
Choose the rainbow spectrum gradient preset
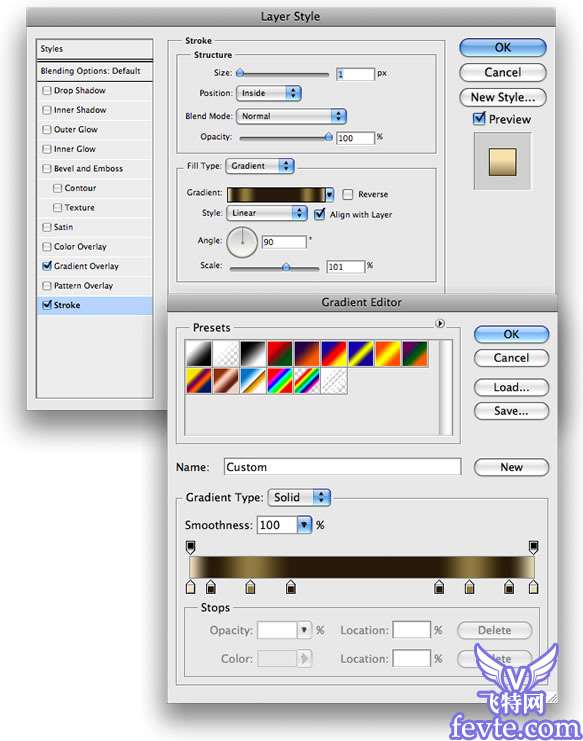(x=280, y=381)
